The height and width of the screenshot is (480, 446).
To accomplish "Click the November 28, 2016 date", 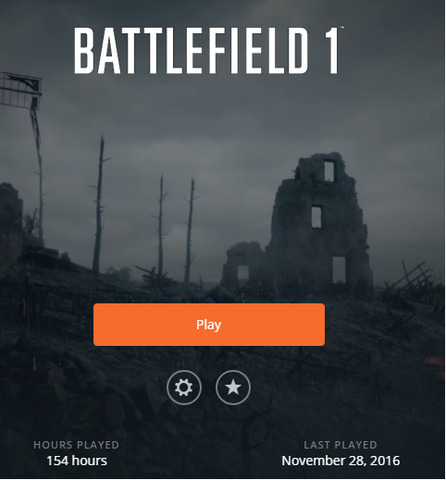I will tap(341, 461).
